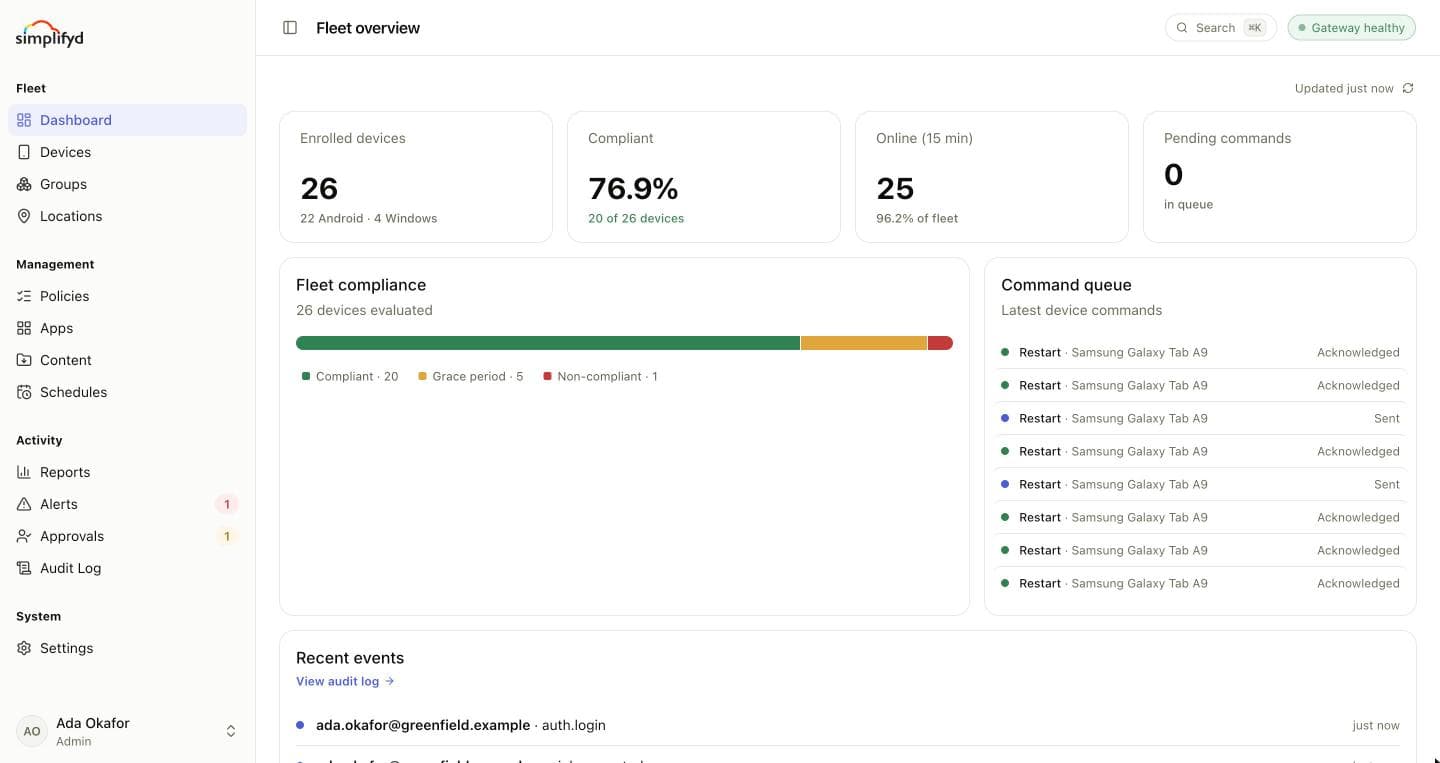The width and height of the screenshot is (1440, 763).
Task: Click the red Non-compliant bar segment
Action: pyautogui.click(x=940, y=343)
